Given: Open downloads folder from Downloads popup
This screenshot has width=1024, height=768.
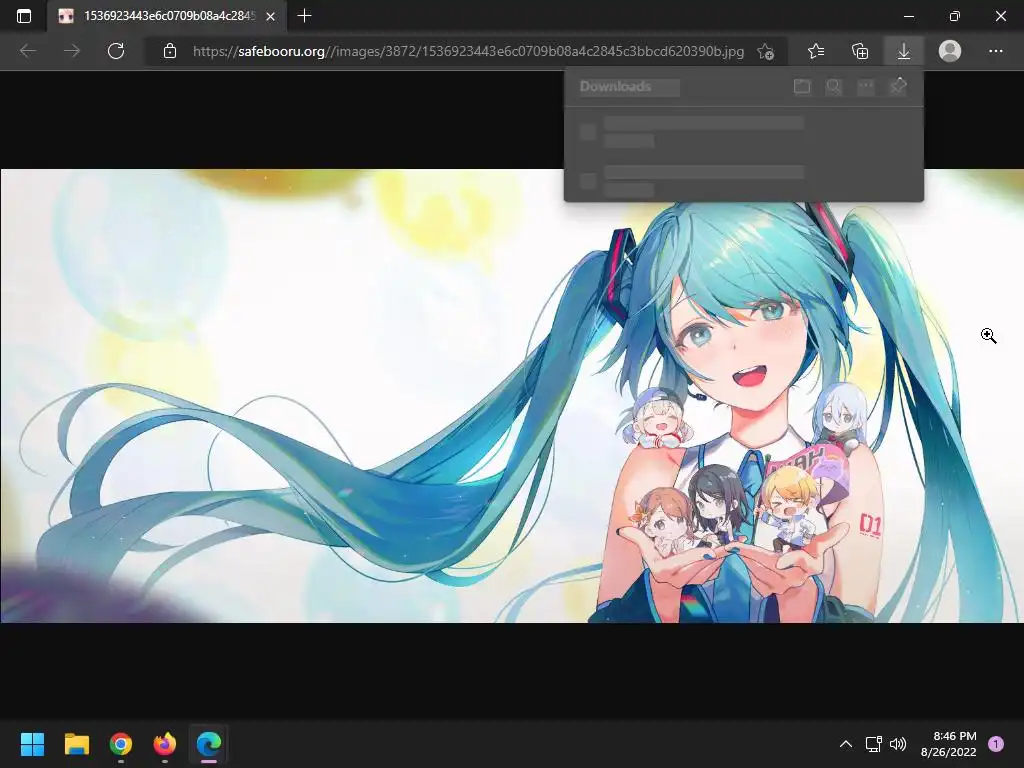Looking at the screenshot, I should coord(802,86).
